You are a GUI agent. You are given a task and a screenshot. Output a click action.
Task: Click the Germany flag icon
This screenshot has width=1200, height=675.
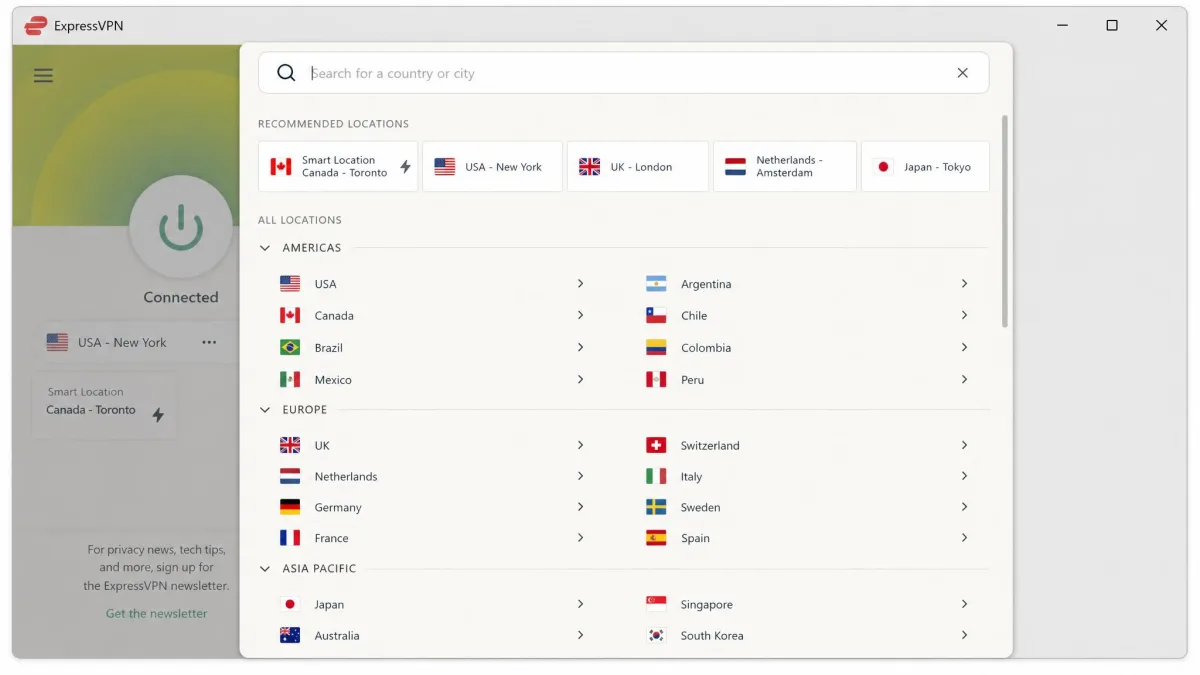290,507
